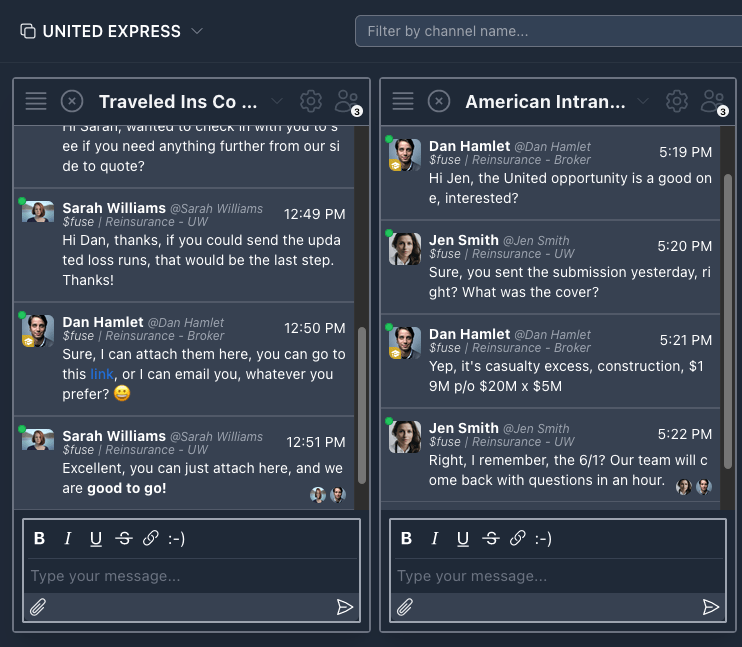Open hamburger menu in Traveled Ins Co panel
Image resolution: width=742 pixels, height=647 pixels.
coord(36,101)
